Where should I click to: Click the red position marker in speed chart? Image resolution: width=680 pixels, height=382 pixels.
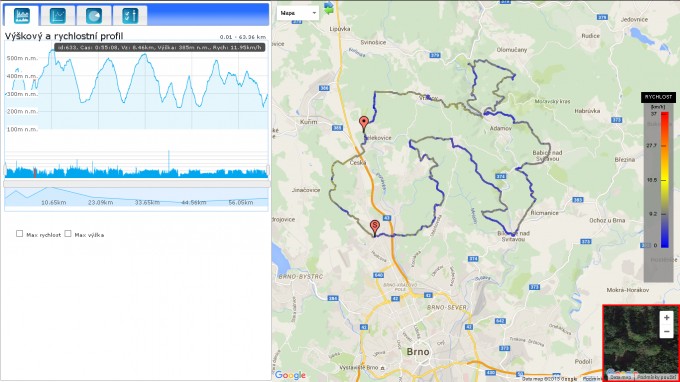35,173
